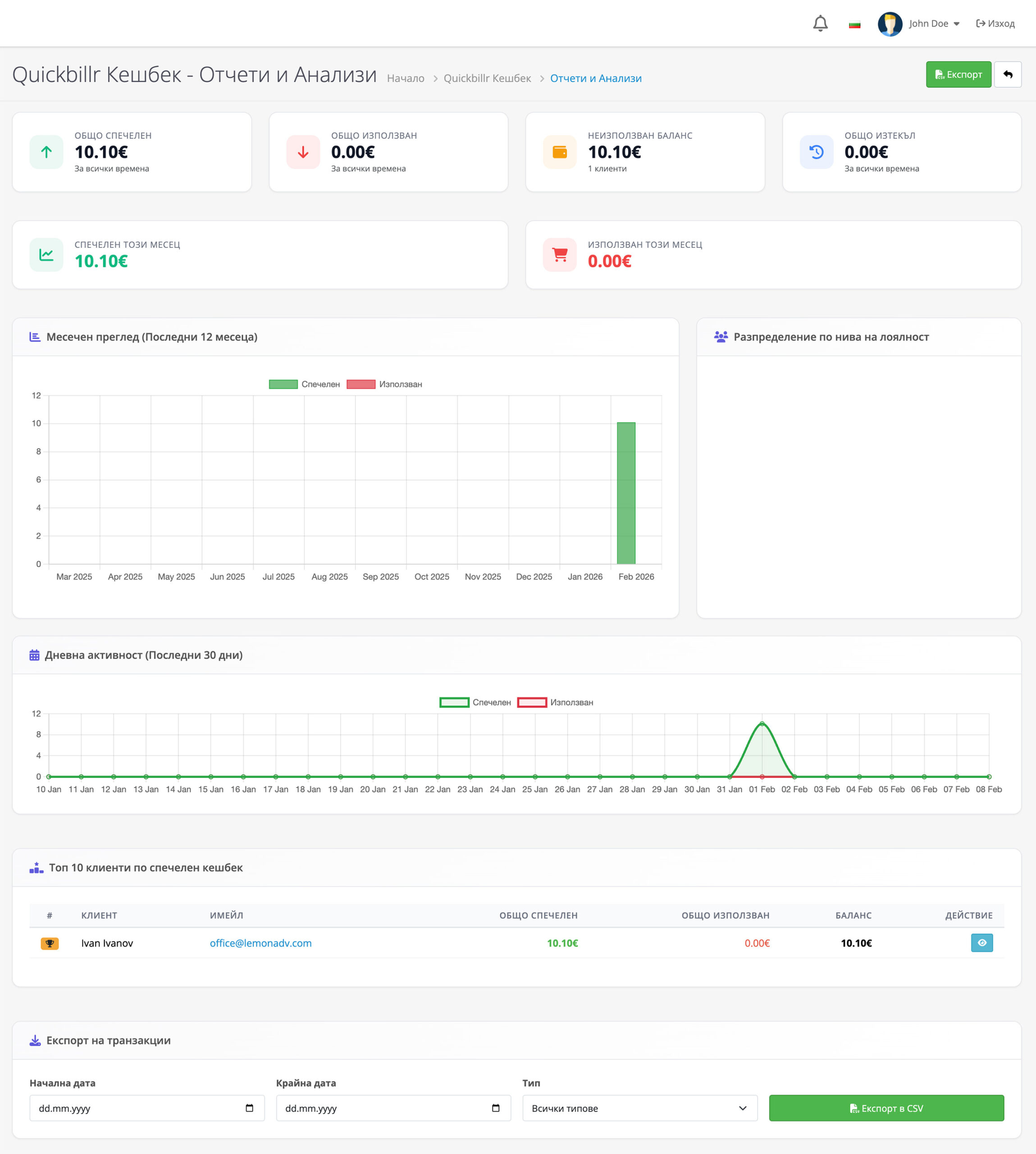Toggle the Използван legend in monthly chart

[x=384, y=384]
